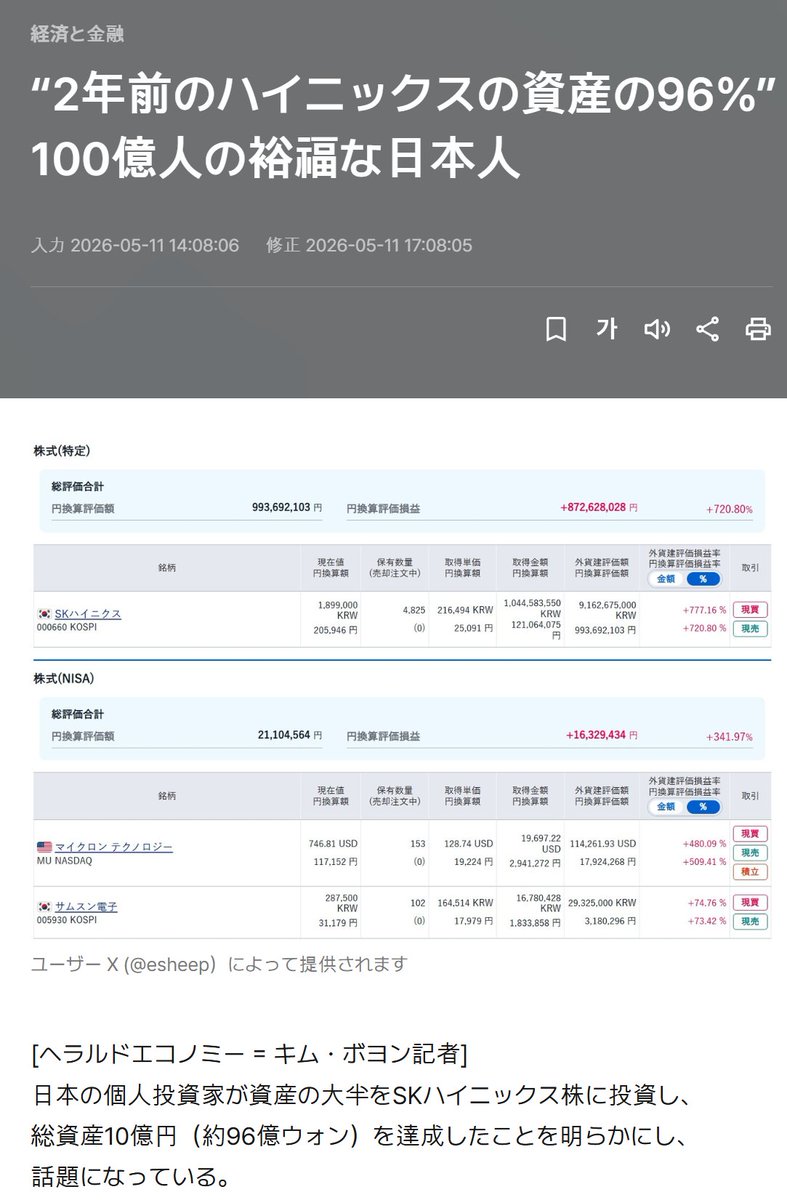Click 現売 button in SKハイニックス row

coord(750,628)
